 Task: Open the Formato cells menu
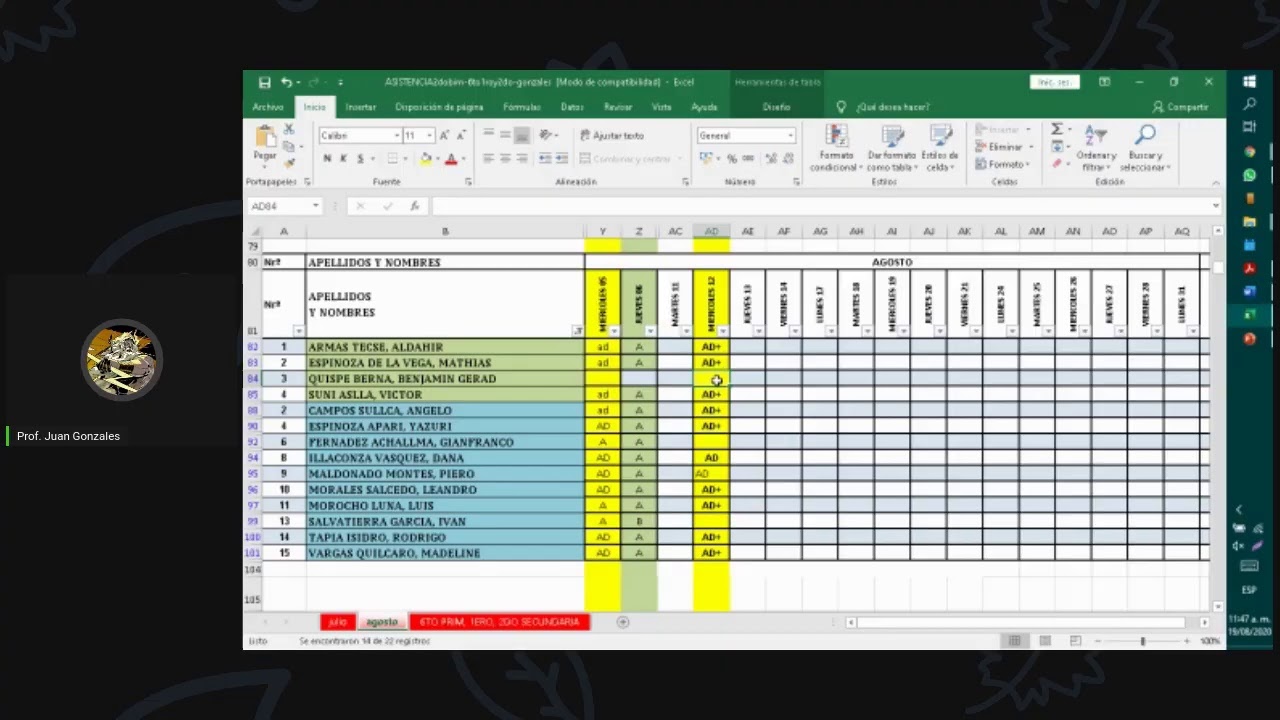coord(1000,164)
